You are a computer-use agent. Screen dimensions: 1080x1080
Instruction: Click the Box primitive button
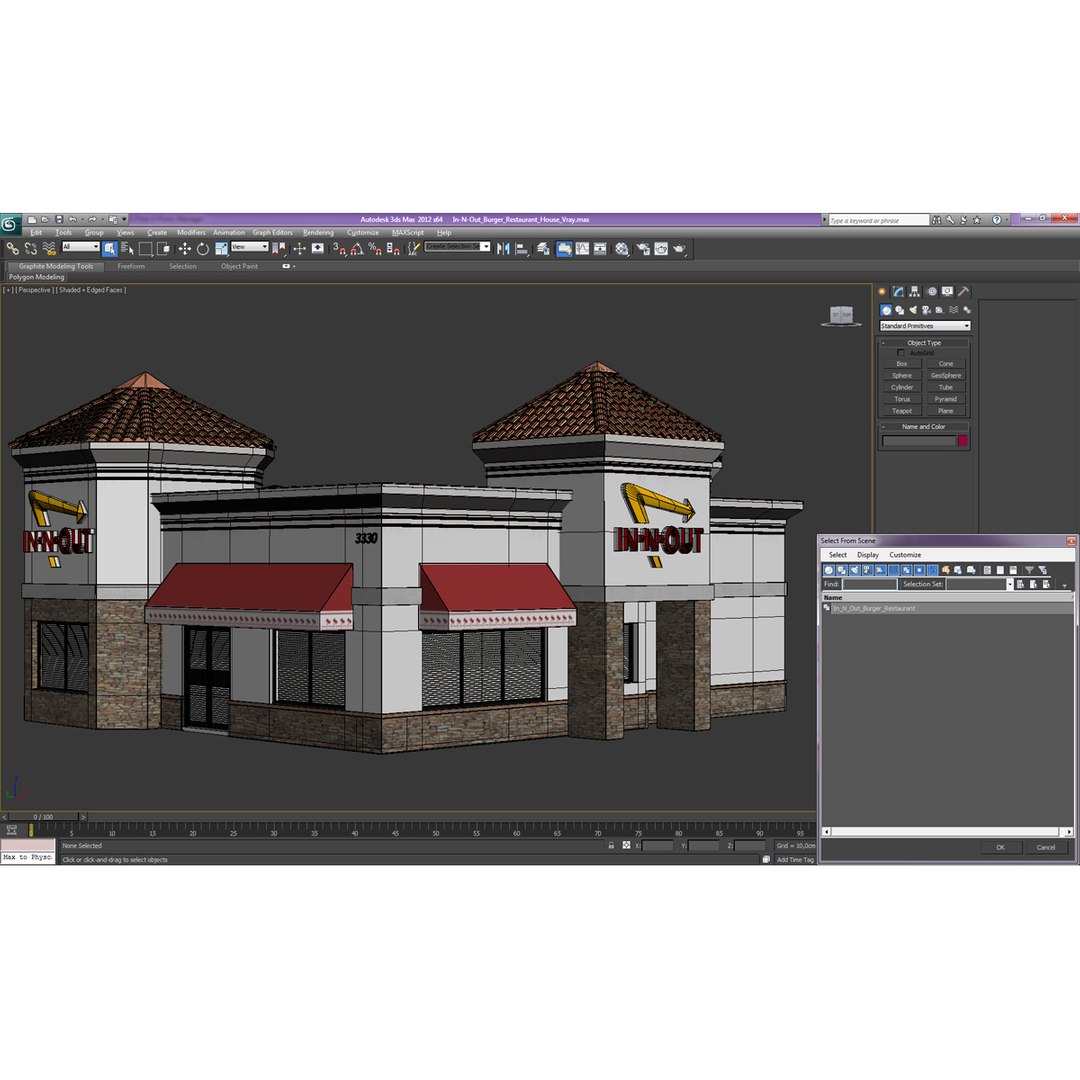tap(902, 364)
